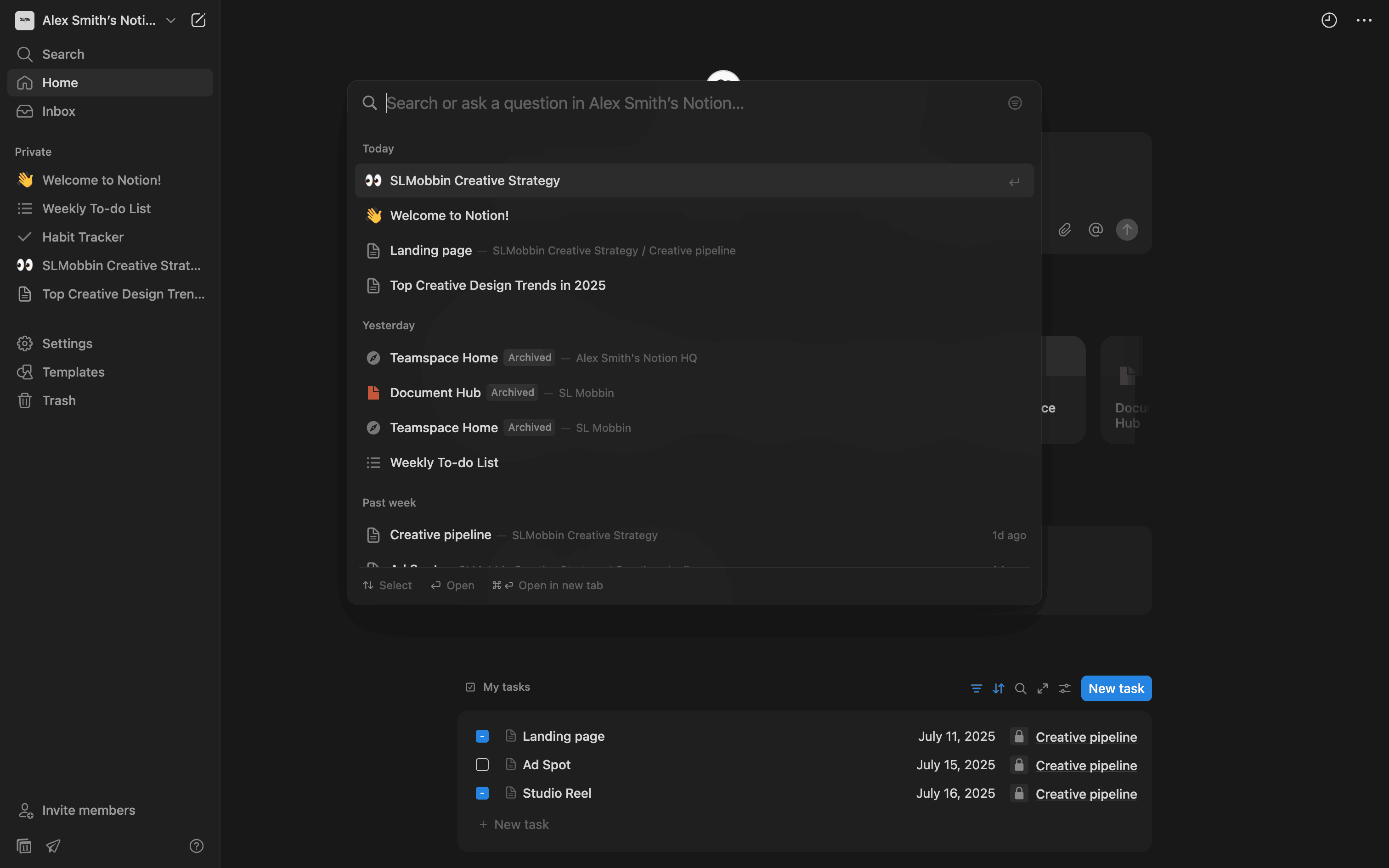The height and width of the screenshot is (868, 1389).
Task: Toggle the Landing page task checkbox
Action: pos(482,737)
